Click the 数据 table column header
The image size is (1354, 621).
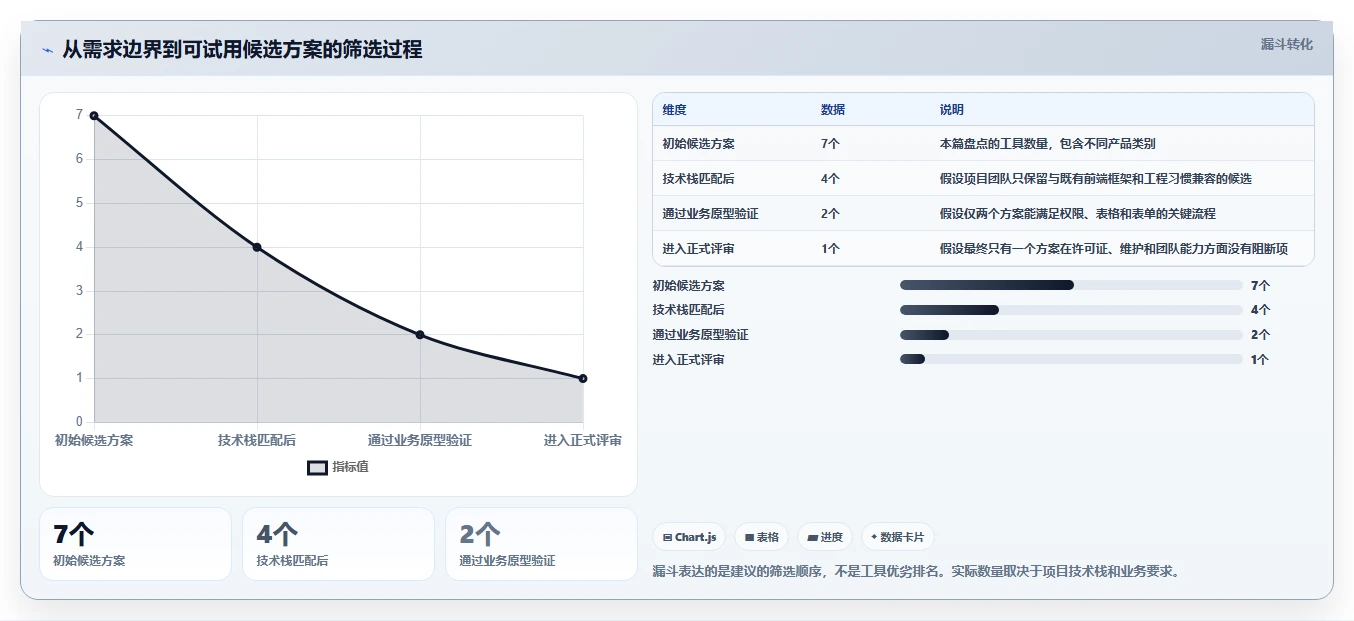[x=833, y=110]
